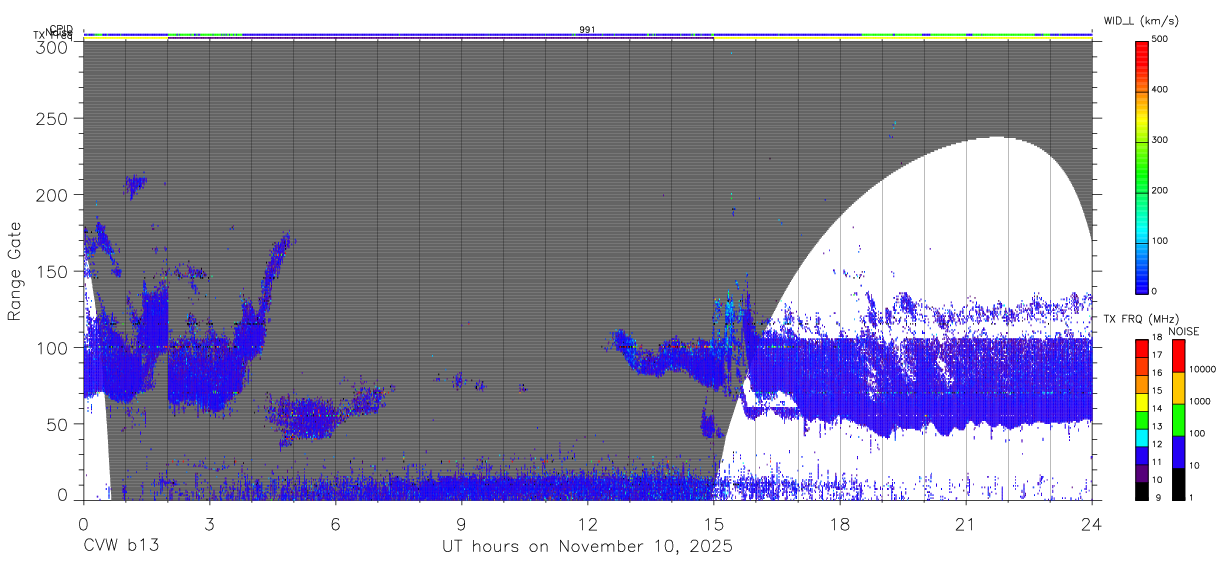Viewport: 1228px width, 567px height.
Task: Click the 3 hour tick on UT axis
Action: [209, 523]
